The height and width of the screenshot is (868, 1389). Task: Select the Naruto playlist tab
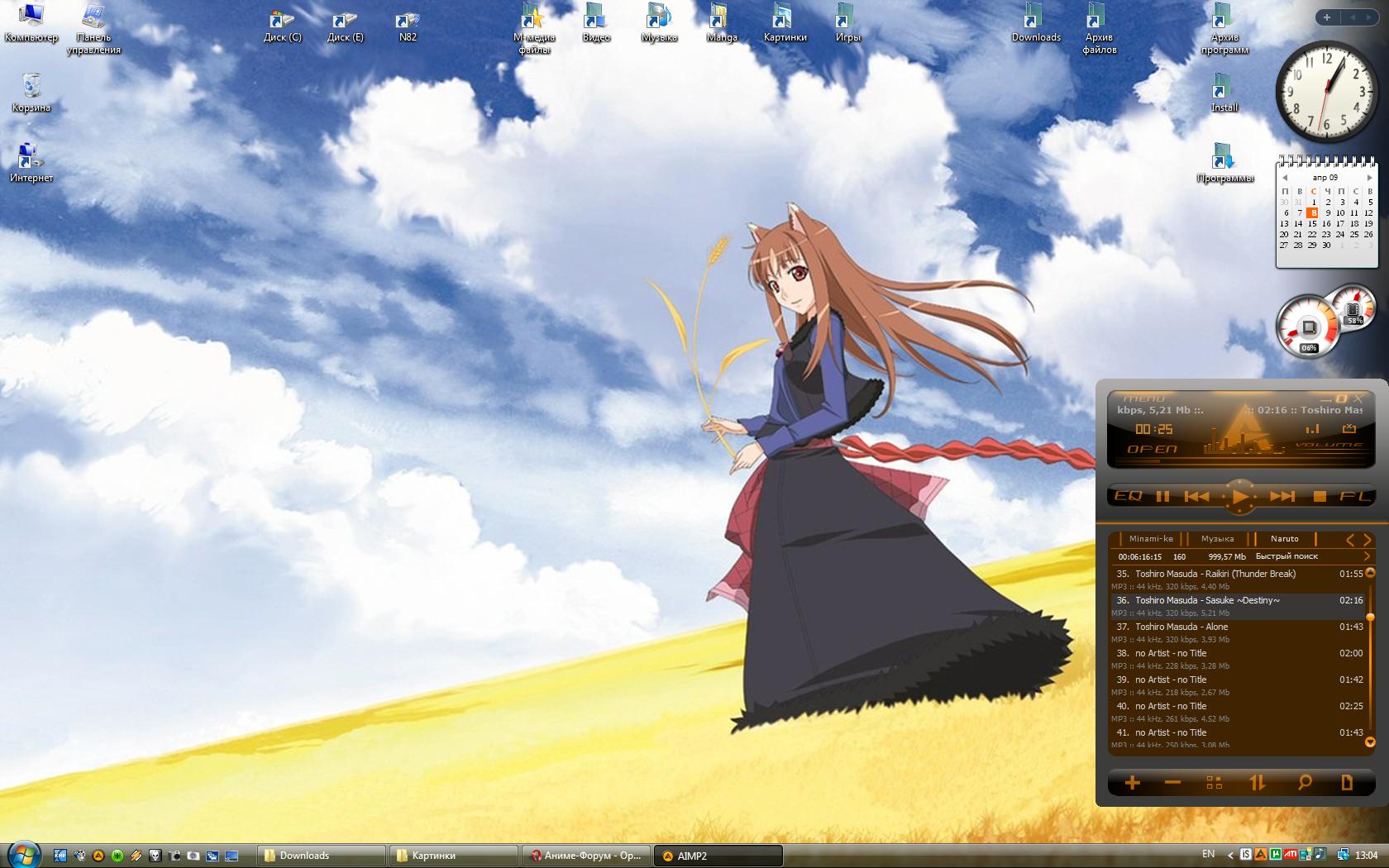click(1284, 539)
